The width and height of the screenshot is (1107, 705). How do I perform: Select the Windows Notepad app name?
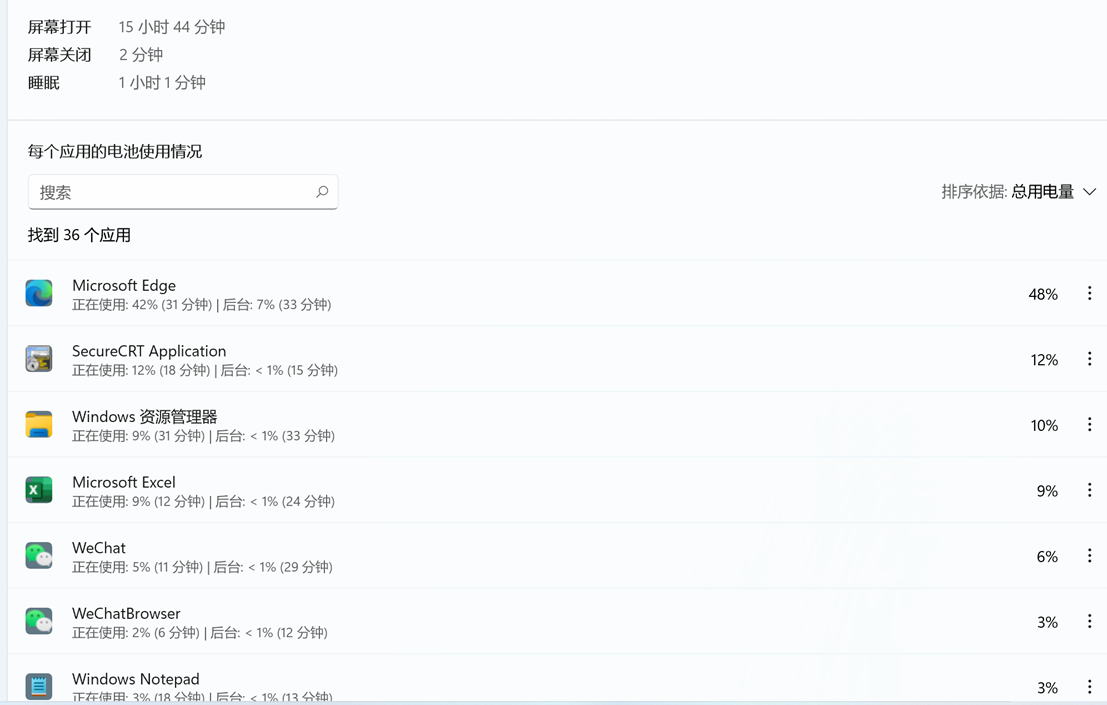click(136, 679)
